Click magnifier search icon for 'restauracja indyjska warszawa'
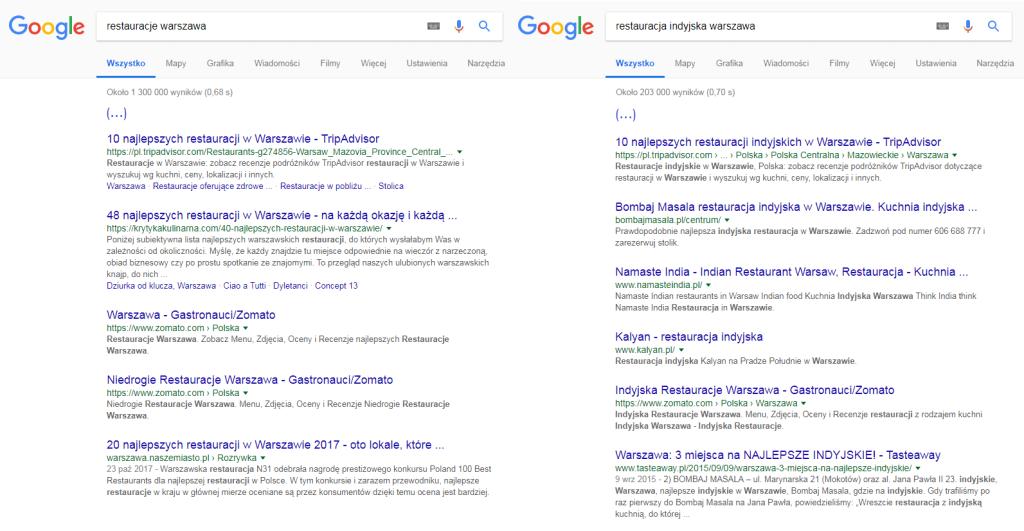The height and width of the screenshot is (531, 1024). click(x=993, y=26)
